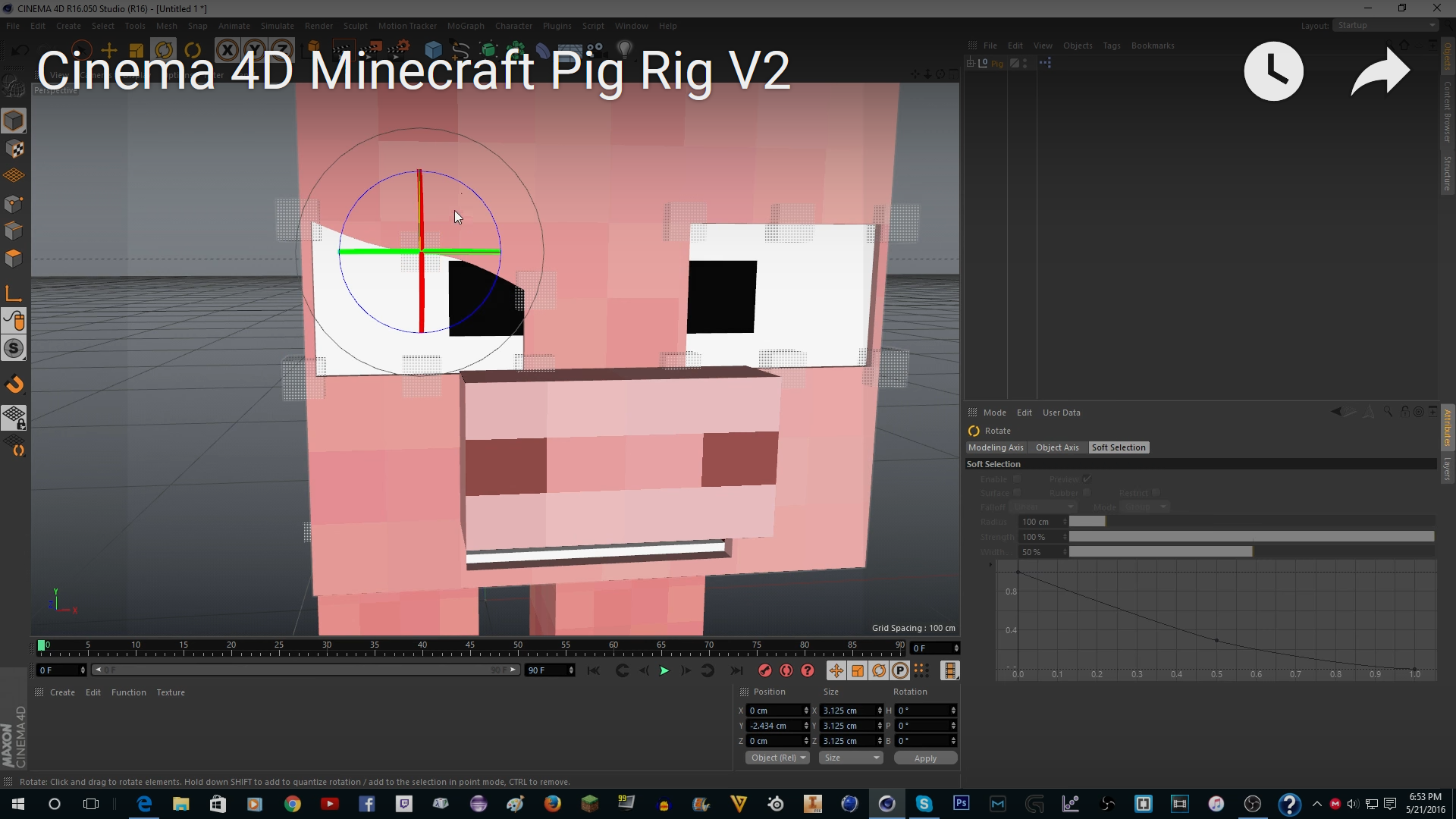Step to previous frame

coord(644,670)
